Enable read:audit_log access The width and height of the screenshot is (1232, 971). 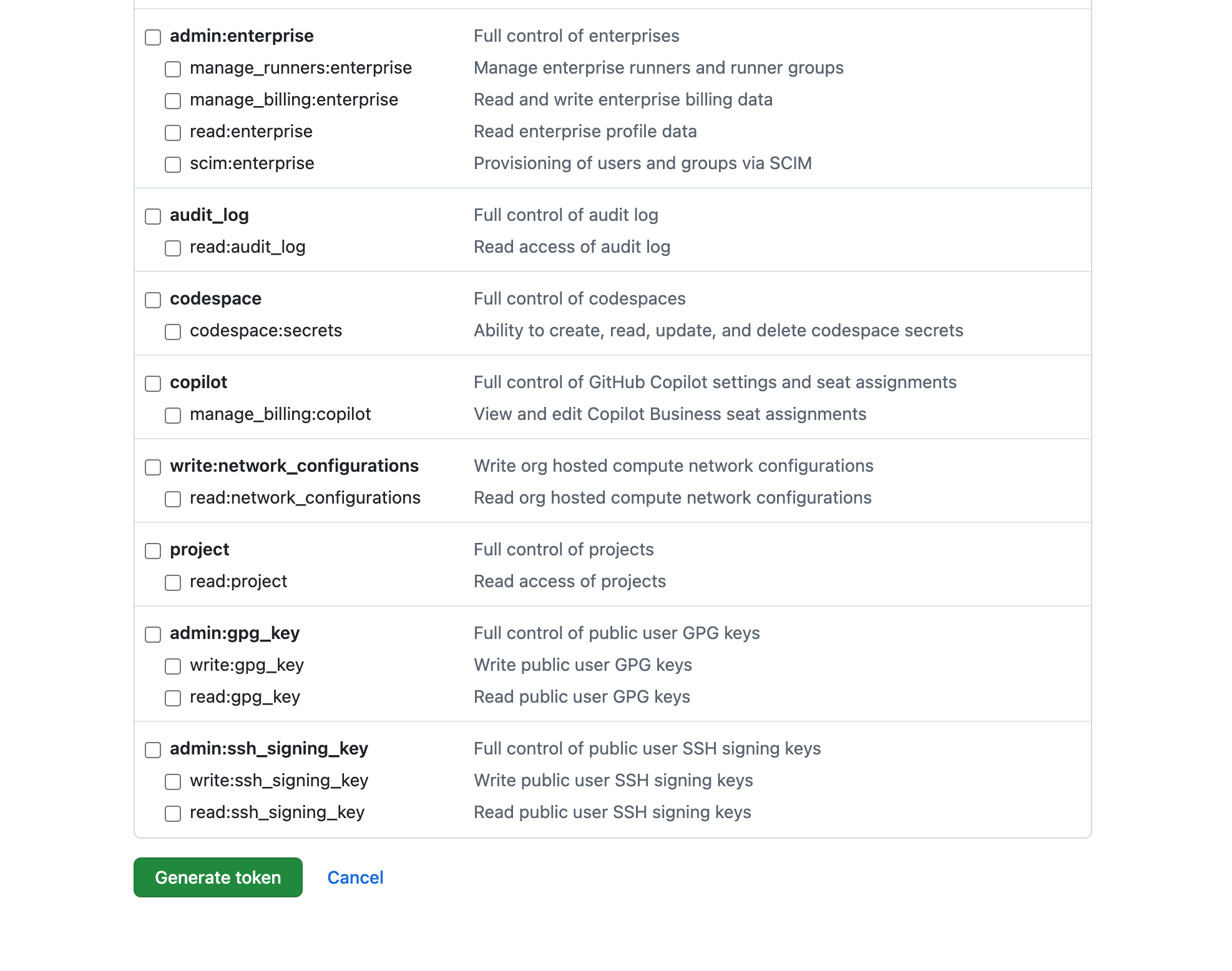point(173,248)
